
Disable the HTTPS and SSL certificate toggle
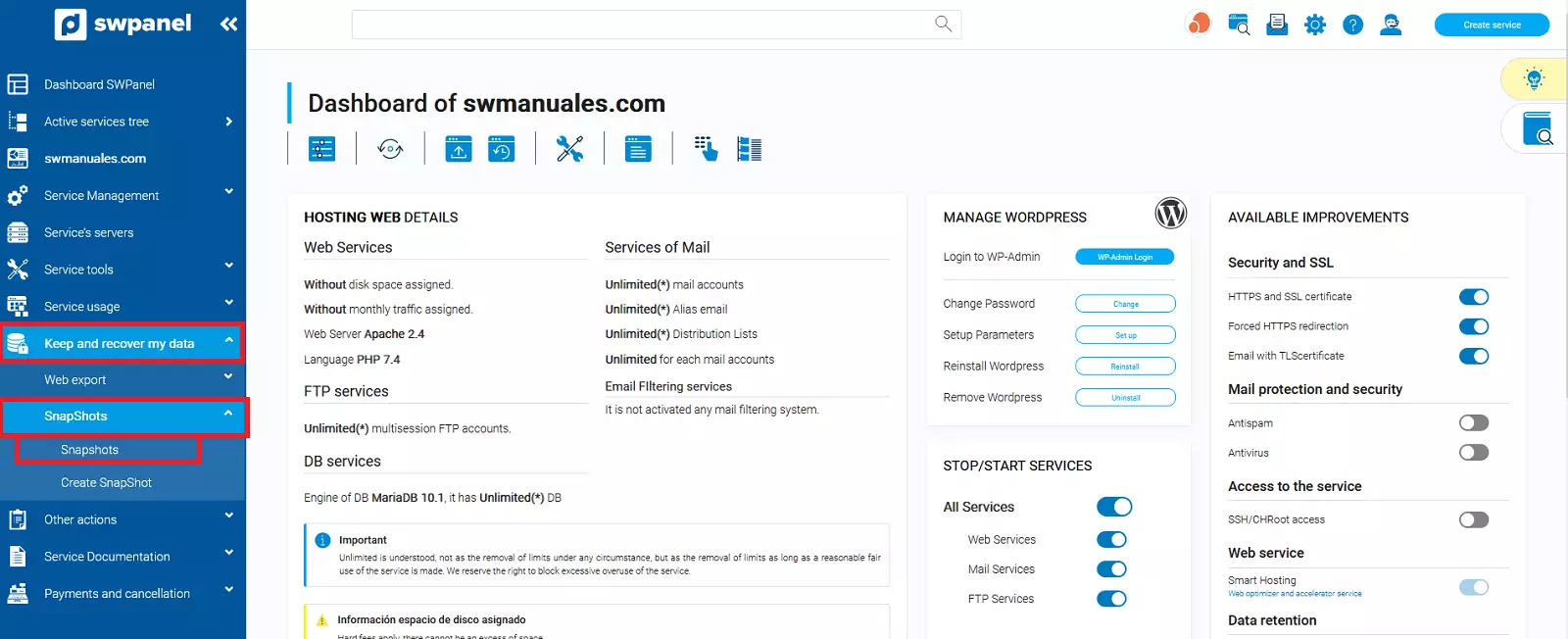tap(1473, 297)
